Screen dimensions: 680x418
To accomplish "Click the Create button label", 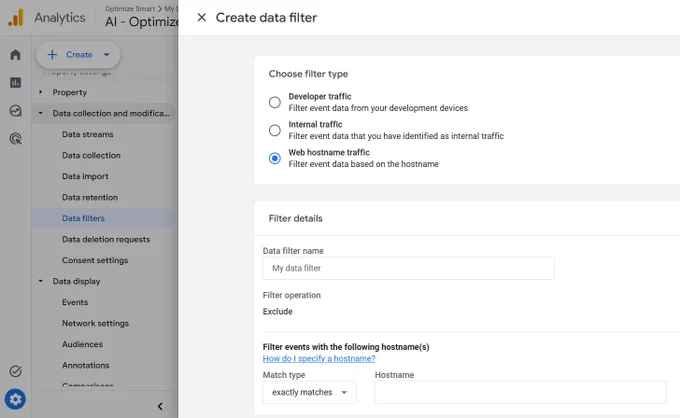I will pyautogui.click(x=79, y=55).
